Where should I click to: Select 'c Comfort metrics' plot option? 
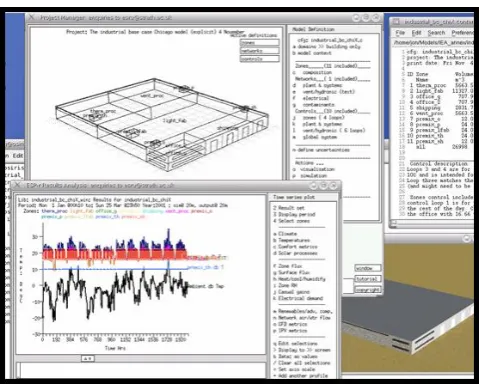295,247
